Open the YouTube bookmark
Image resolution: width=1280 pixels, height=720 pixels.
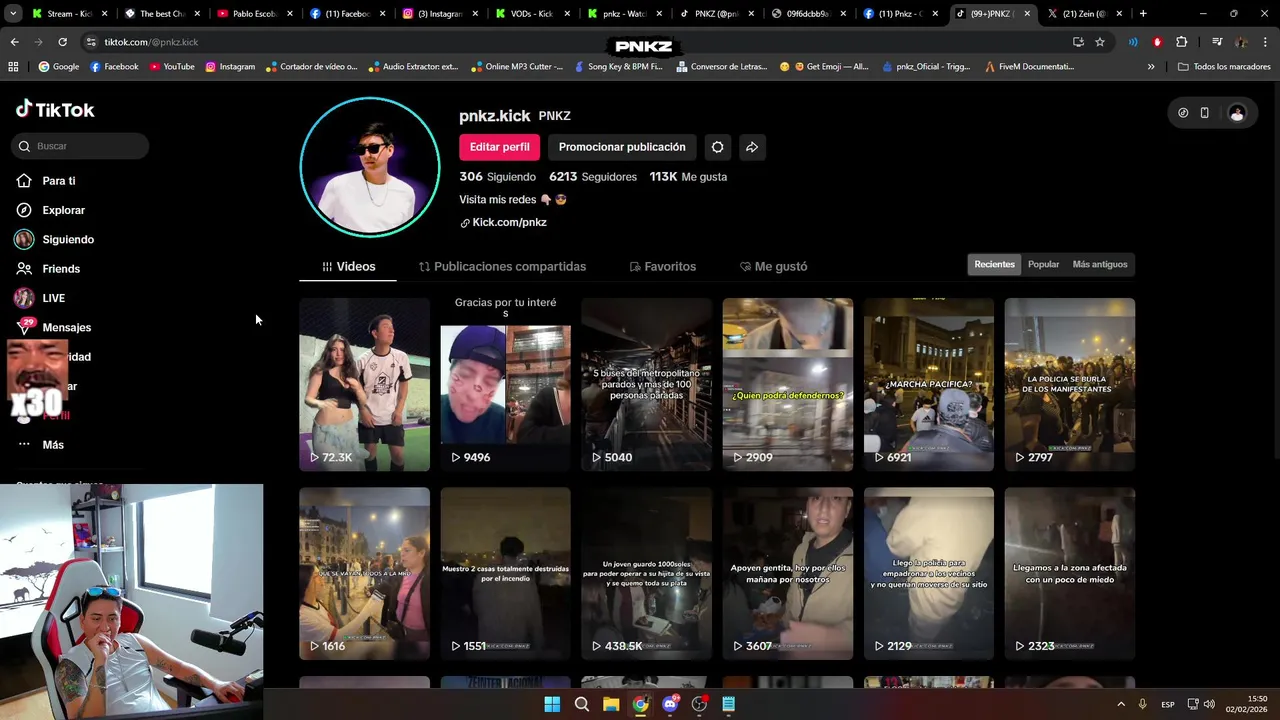click(x=172, y=67)
